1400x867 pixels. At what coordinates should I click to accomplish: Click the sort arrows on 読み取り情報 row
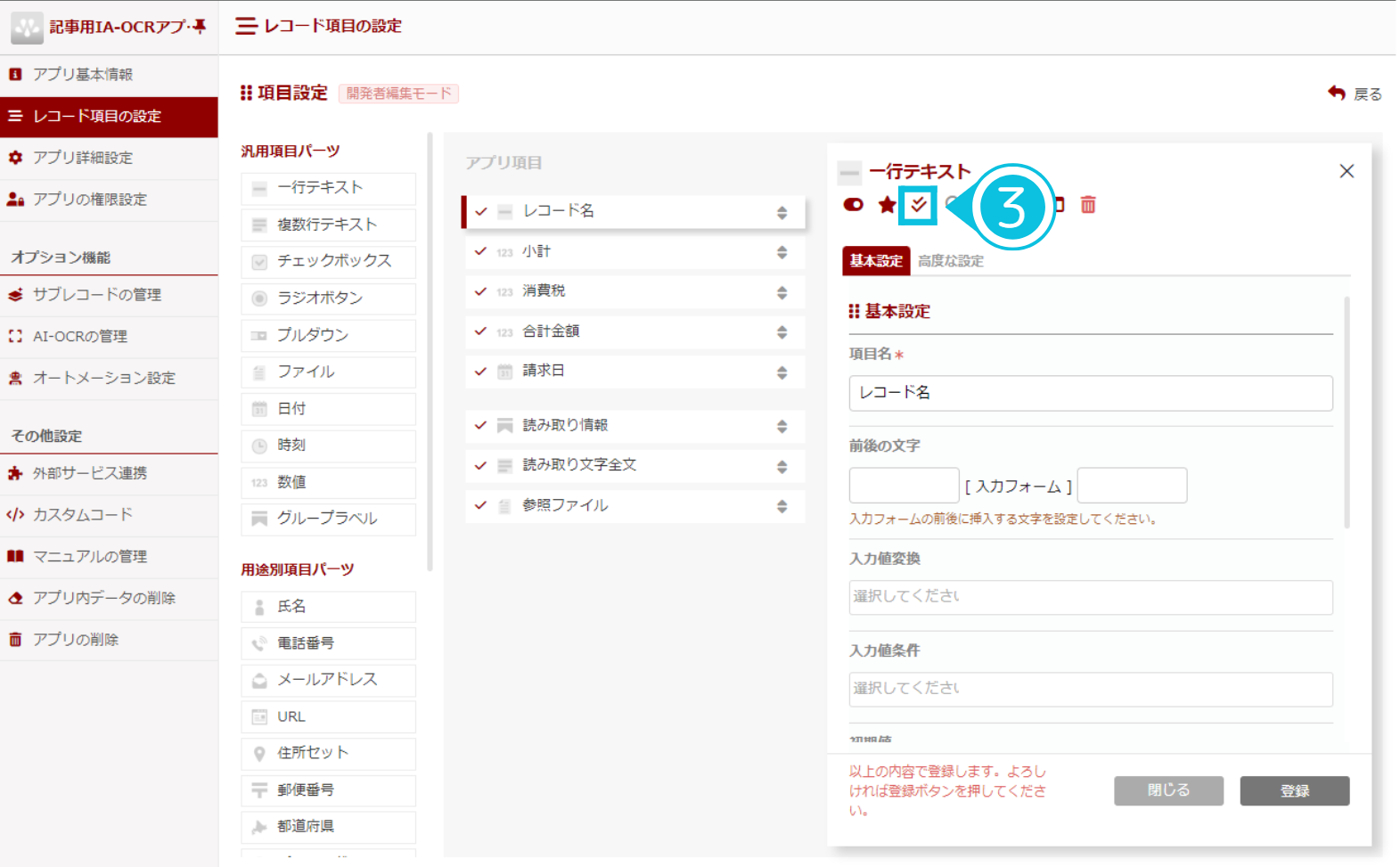tap(782, 427)
